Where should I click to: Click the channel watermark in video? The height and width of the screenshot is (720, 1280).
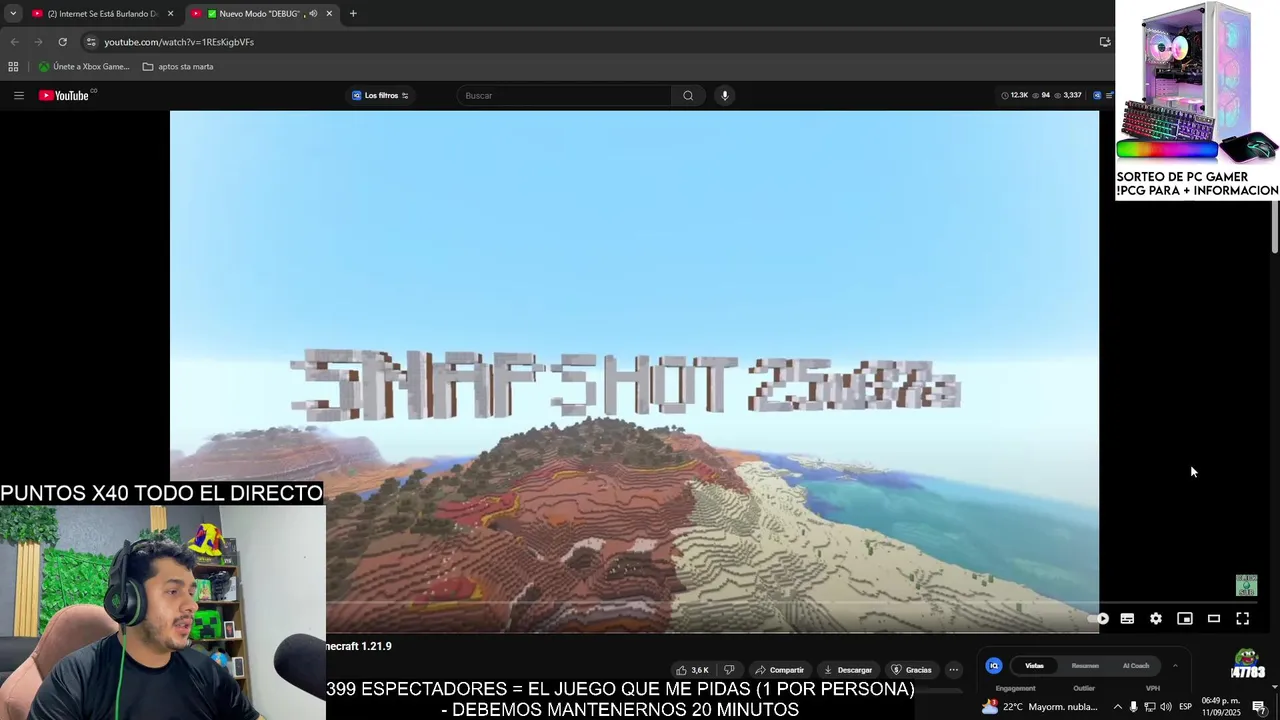coord(1246,585)
